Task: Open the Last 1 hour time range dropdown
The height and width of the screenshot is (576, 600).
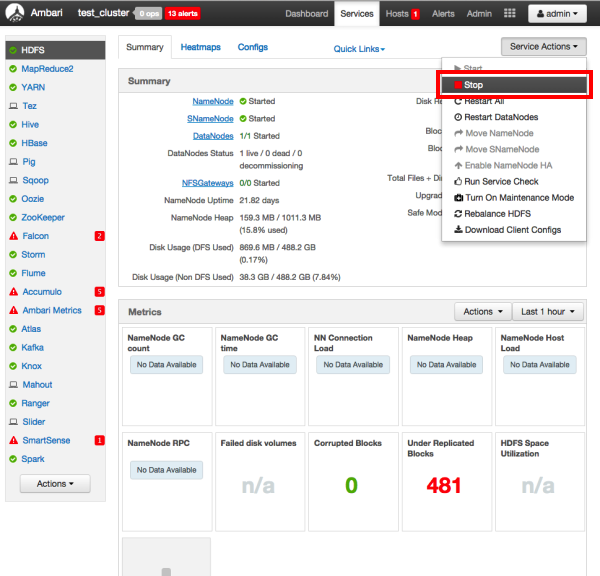Action: pos(549,312)
